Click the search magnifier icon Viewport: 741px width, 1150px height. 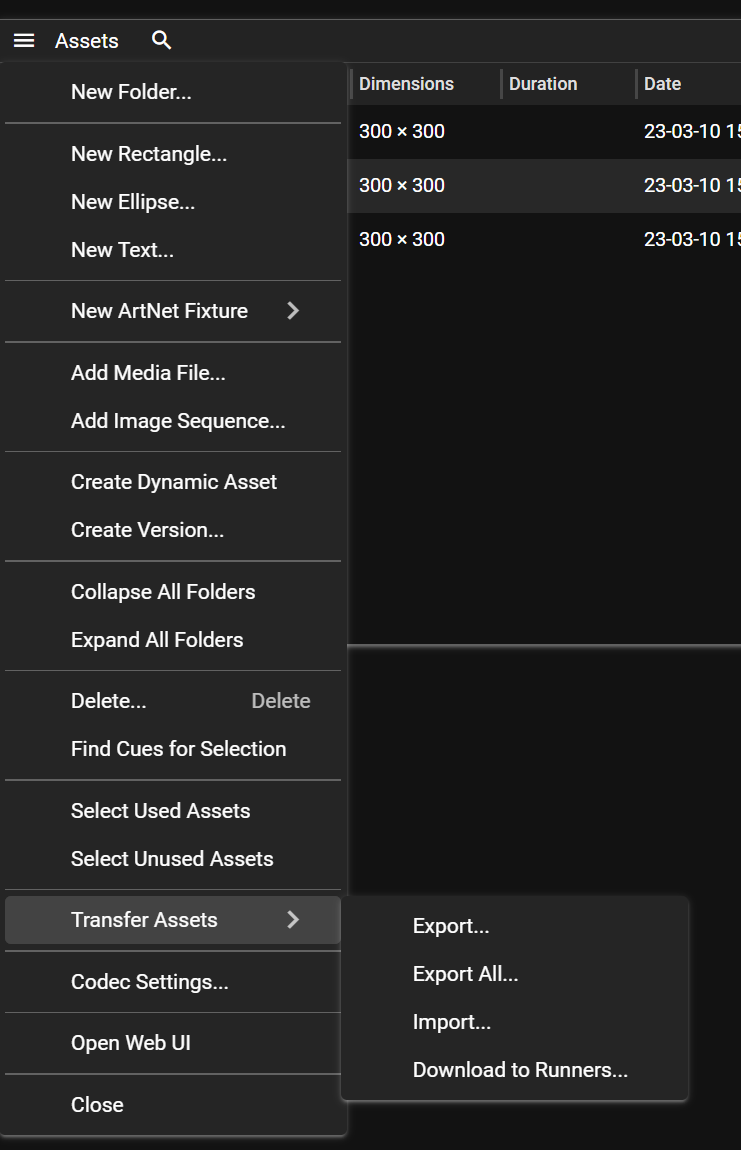coord(161,40)
